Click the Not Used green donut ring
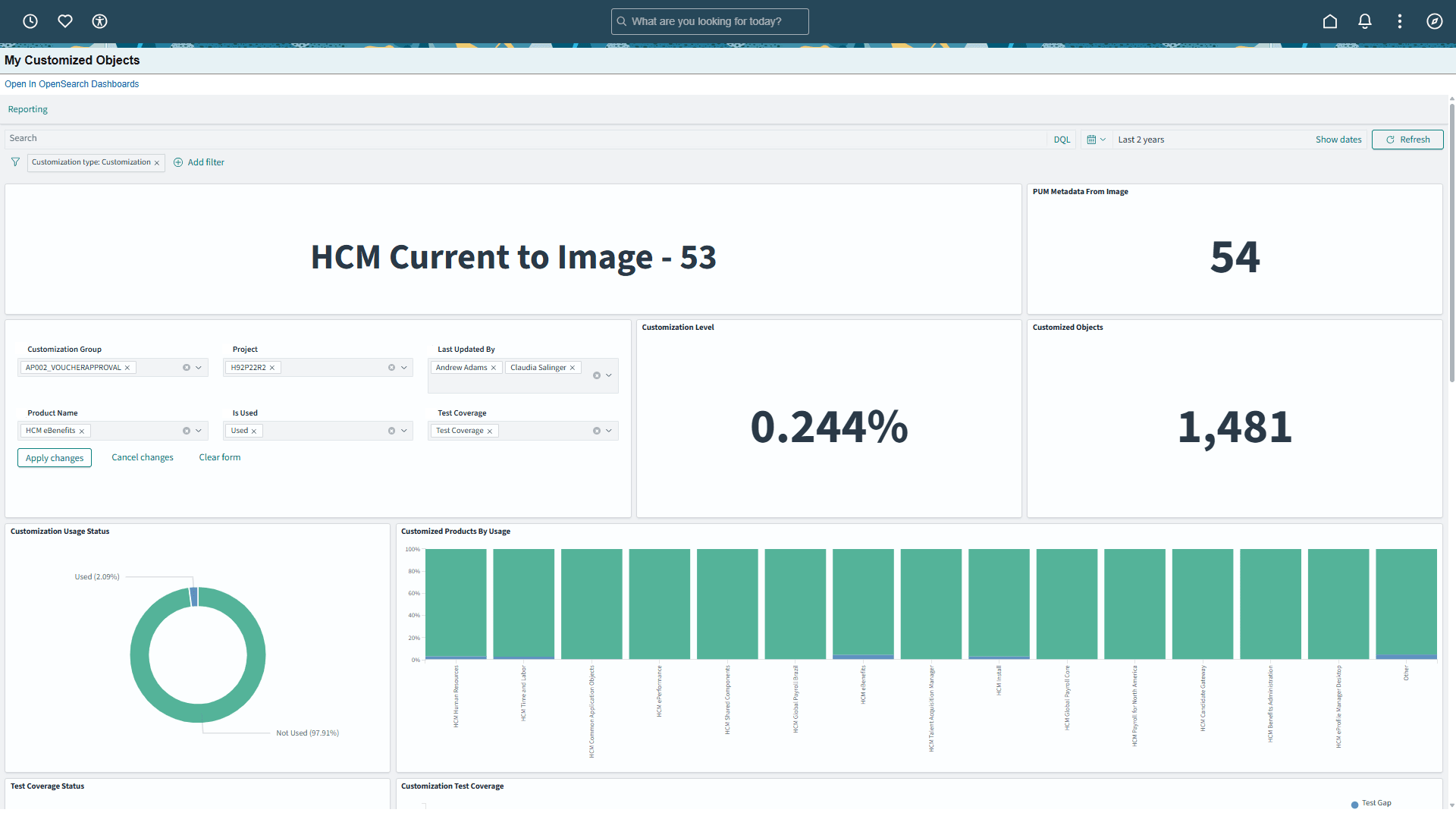Viewport: 1456px width, 819px height. click(x=198, y=714)
